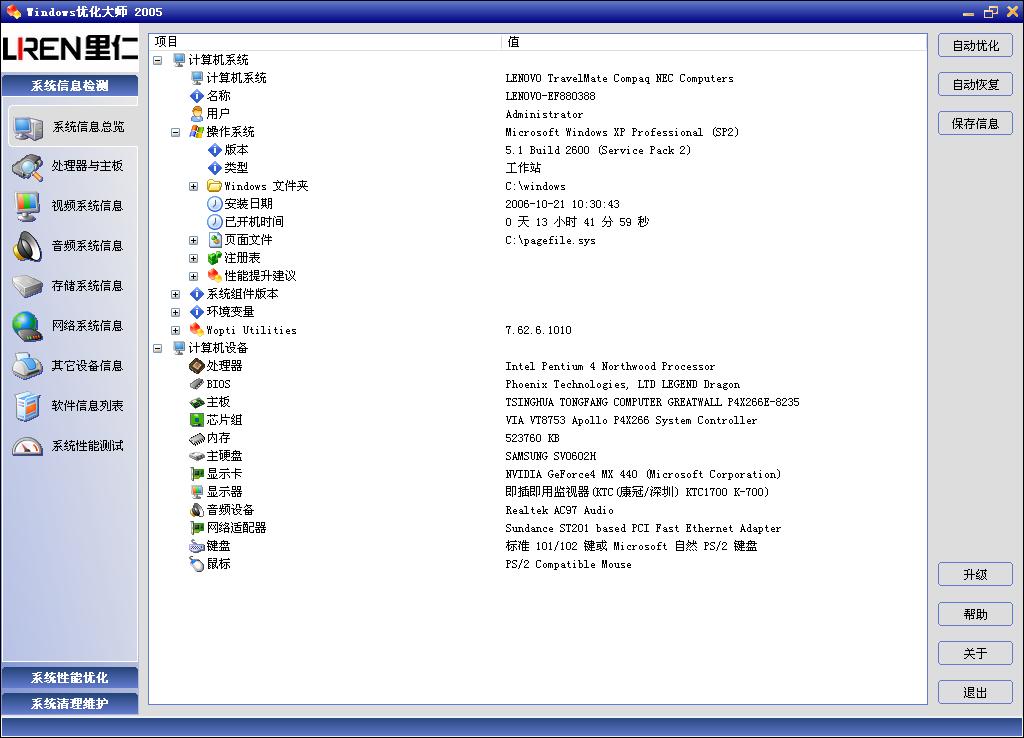
Task: Select the 处理器与主板 magnifier icon
Action: pos(27,167)
